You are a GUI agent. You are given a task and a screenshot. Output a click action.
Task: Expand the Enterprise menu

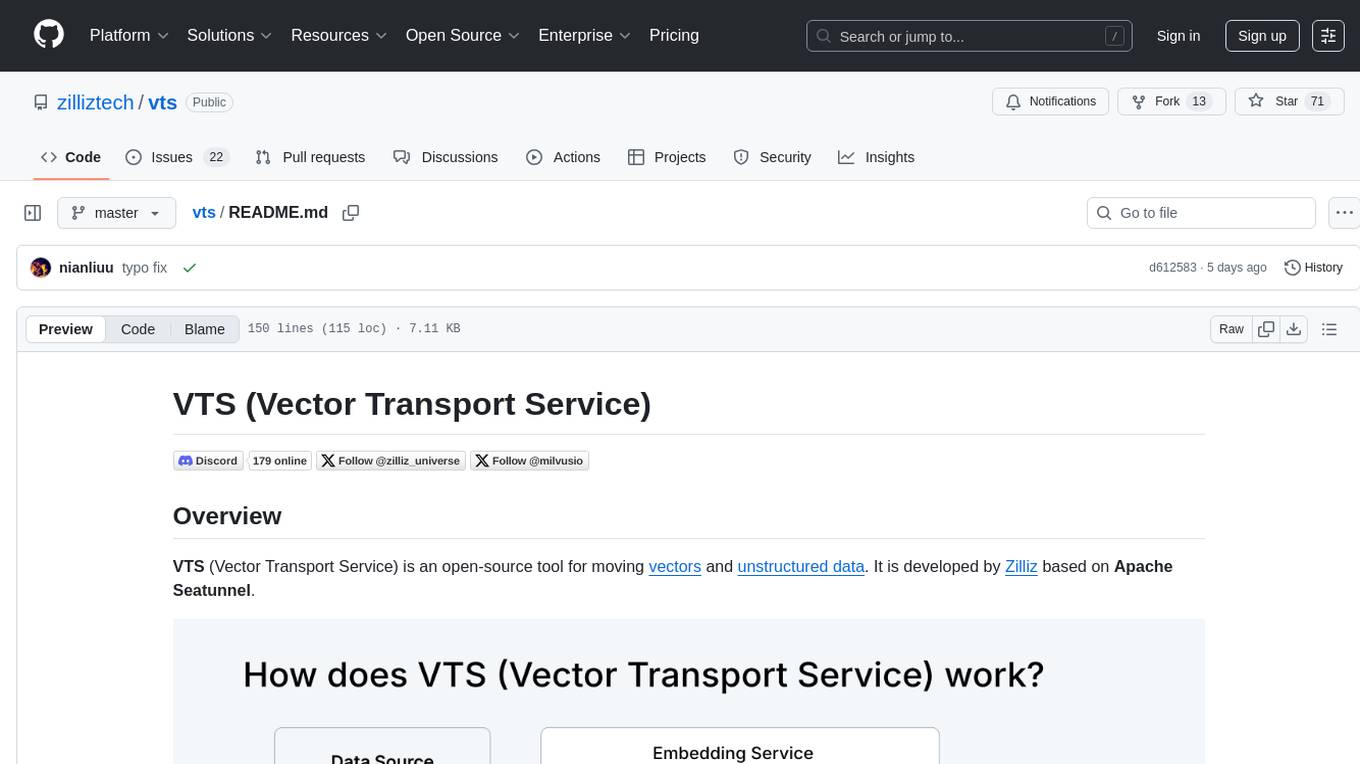click(585, 35)
